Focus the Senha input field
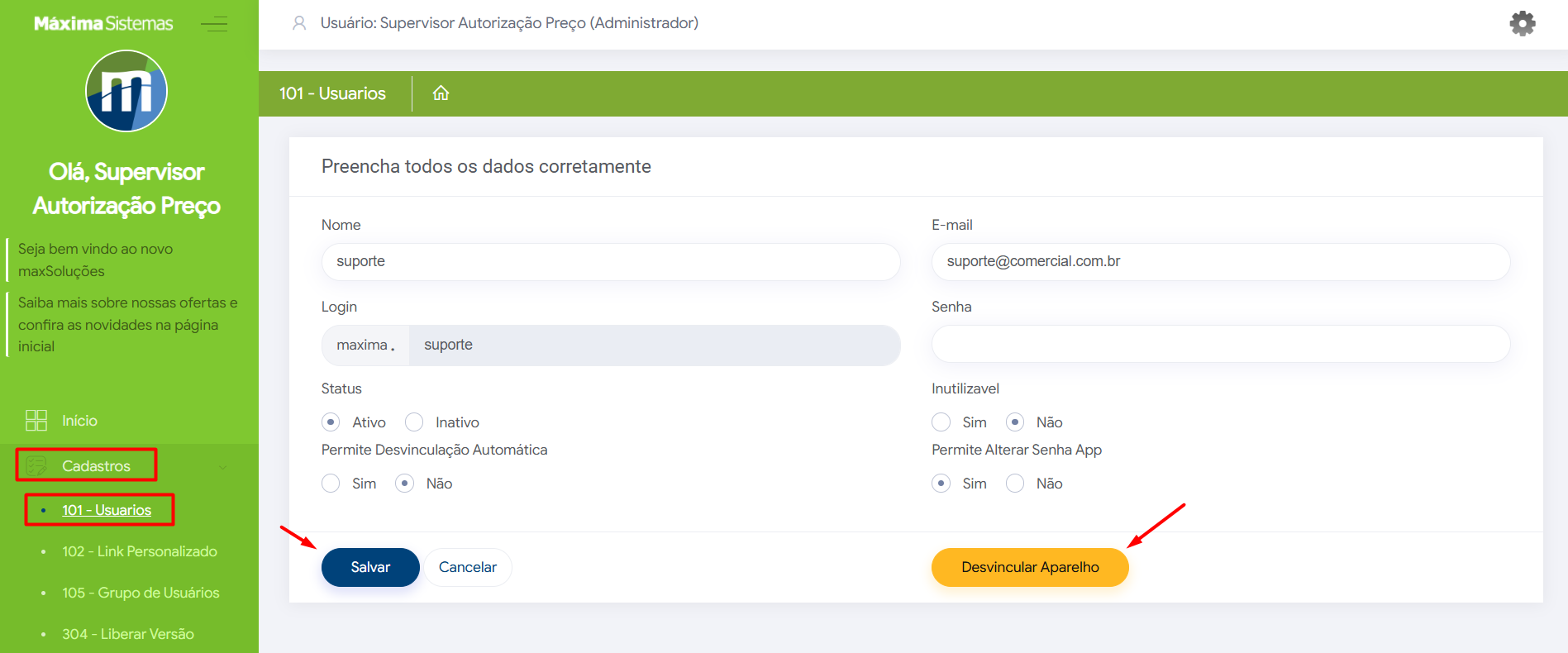 (1220, 344)
